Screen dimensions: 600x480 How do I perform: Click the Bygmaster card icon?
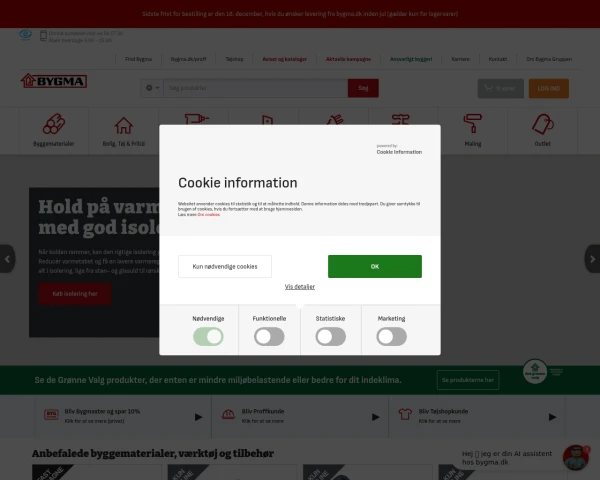pos(51,415)
